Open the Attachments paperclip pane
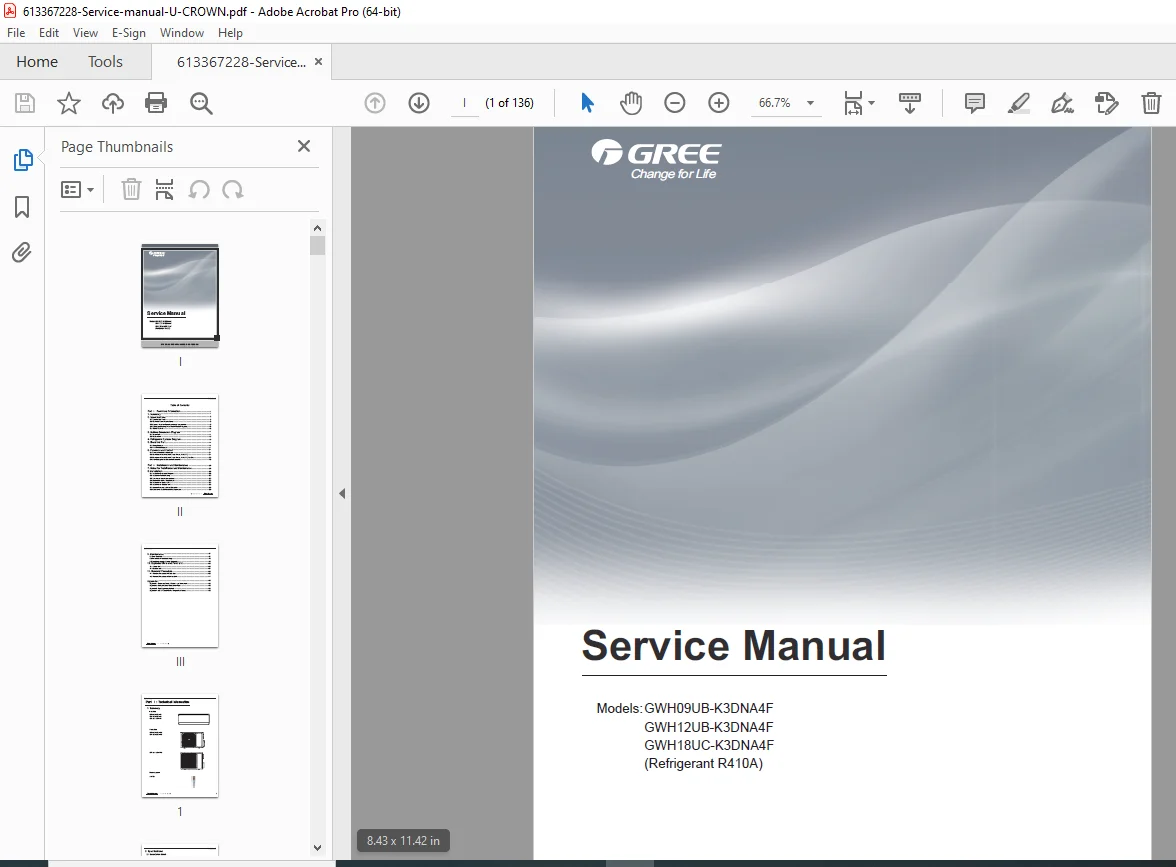Screen dimensions: 1176x867 coord(22,253)
